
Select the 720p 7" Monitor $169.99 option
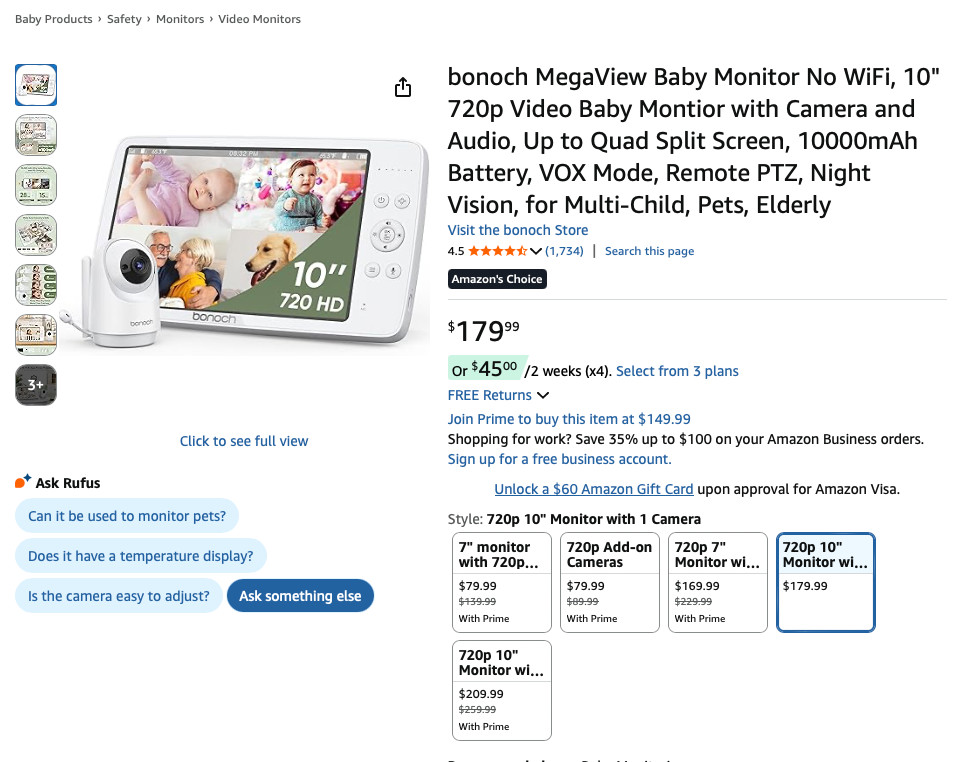coord(718,582)
